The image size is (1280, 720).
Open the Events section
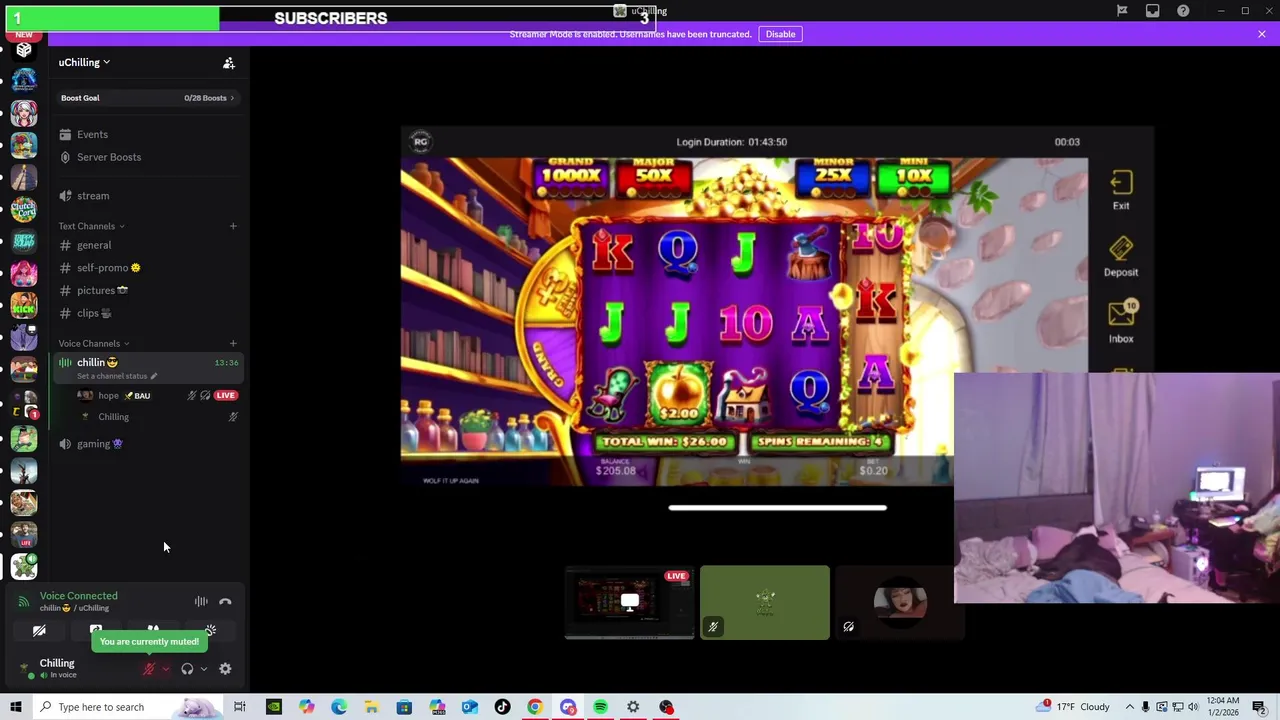click(147, 134)
